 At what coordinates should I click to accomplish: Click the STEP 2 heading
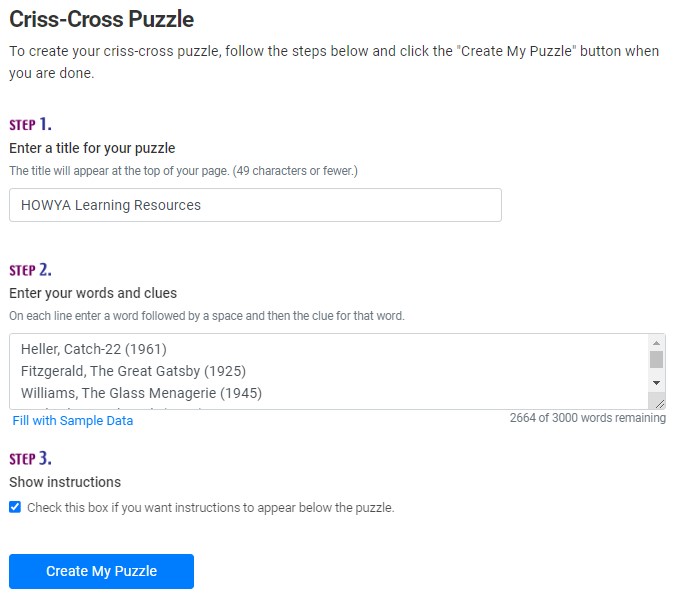(x=30, y=269)
